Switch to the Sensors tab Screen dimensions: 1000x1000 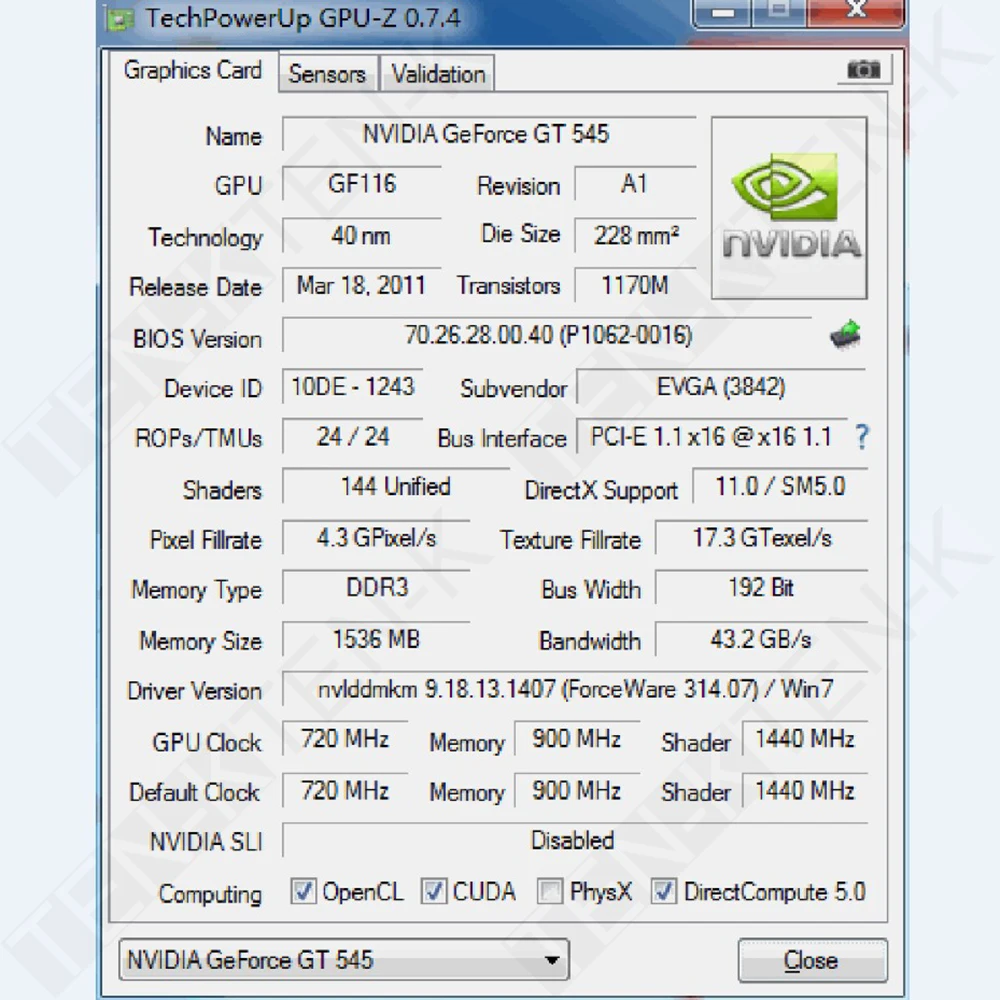click(x=328, y=74)
